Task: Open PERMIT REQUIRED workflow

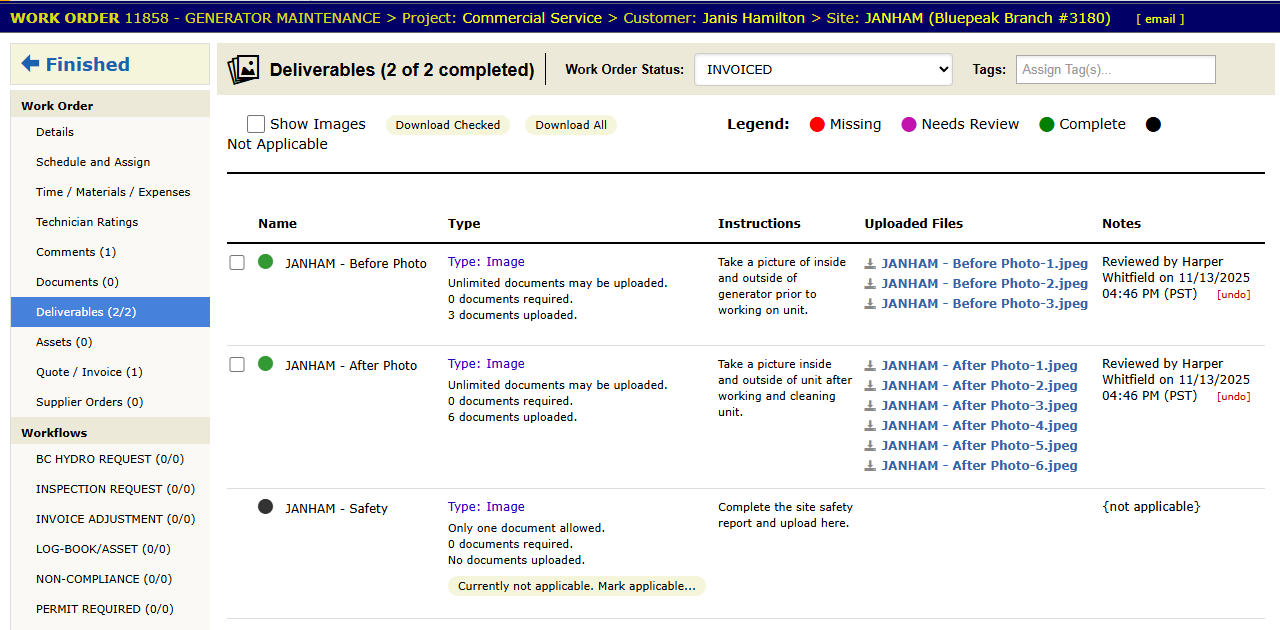Action: (x=110, y=609)
